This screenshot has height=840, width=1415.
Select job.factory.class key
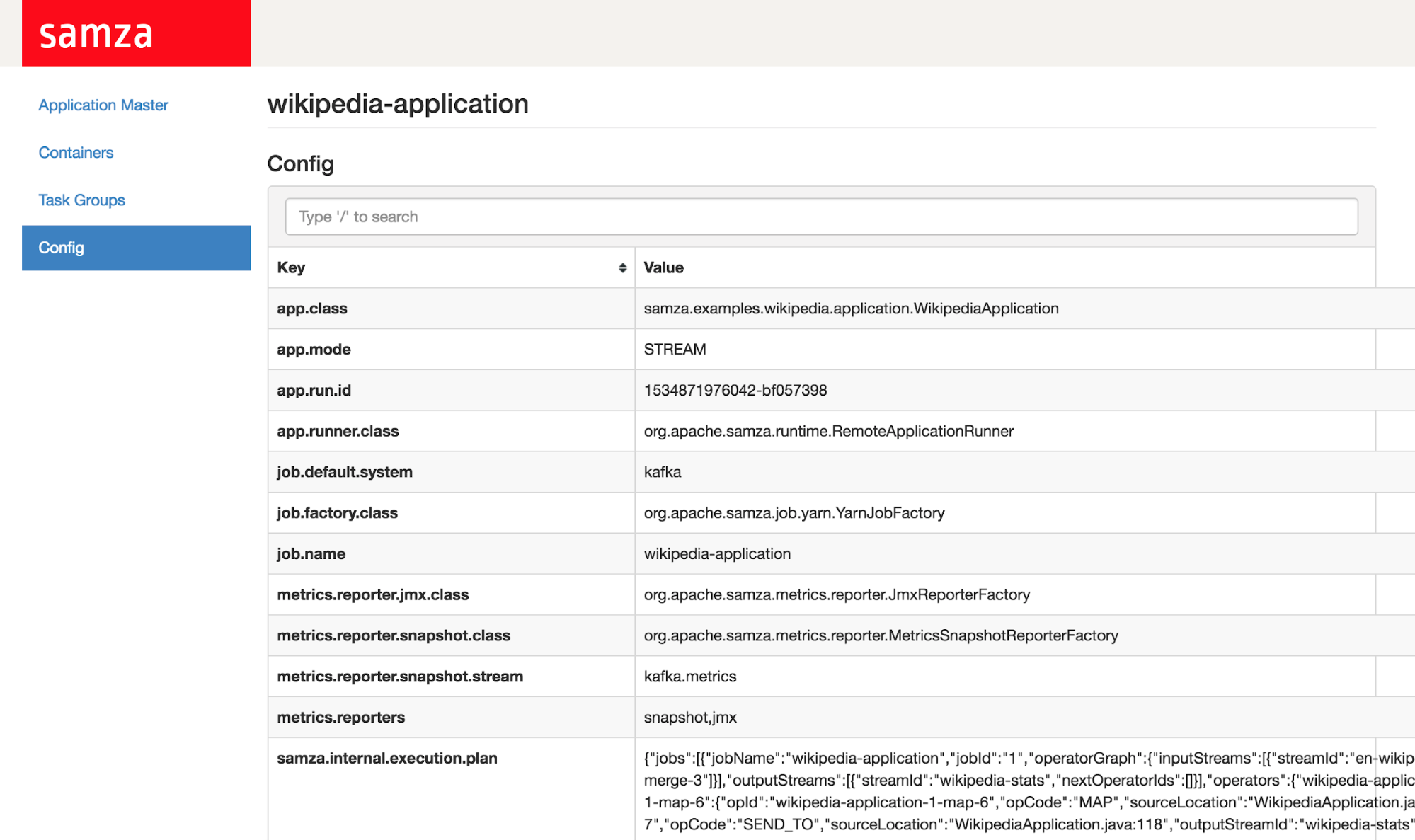[x=337, y=513]
